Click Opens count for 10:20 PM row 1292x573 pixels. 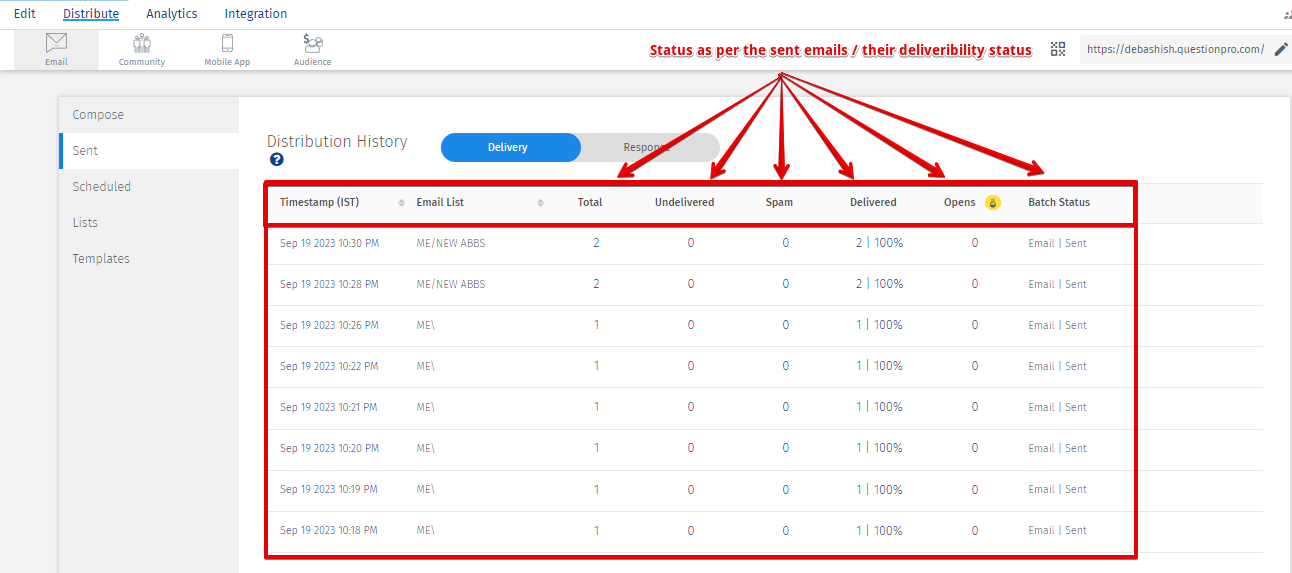tap(975, 448)
